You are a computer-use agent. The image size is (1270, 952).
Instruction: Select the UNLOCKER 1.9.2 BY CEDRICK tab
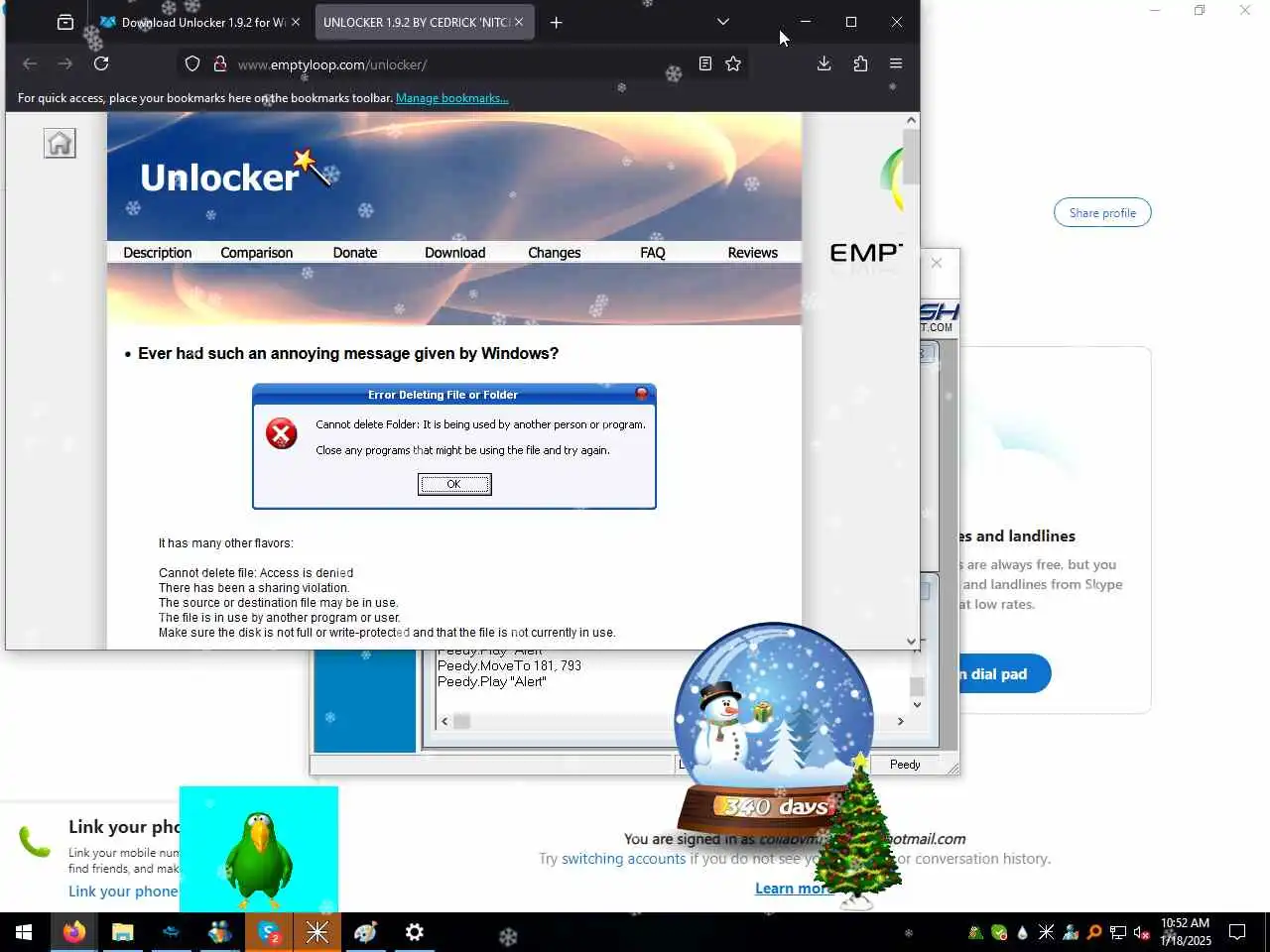417,22
